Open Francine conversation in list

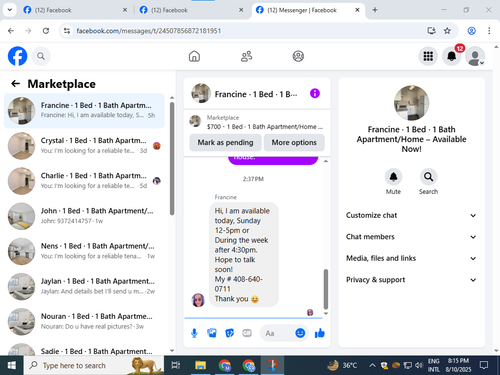click(x=84, y=111)
